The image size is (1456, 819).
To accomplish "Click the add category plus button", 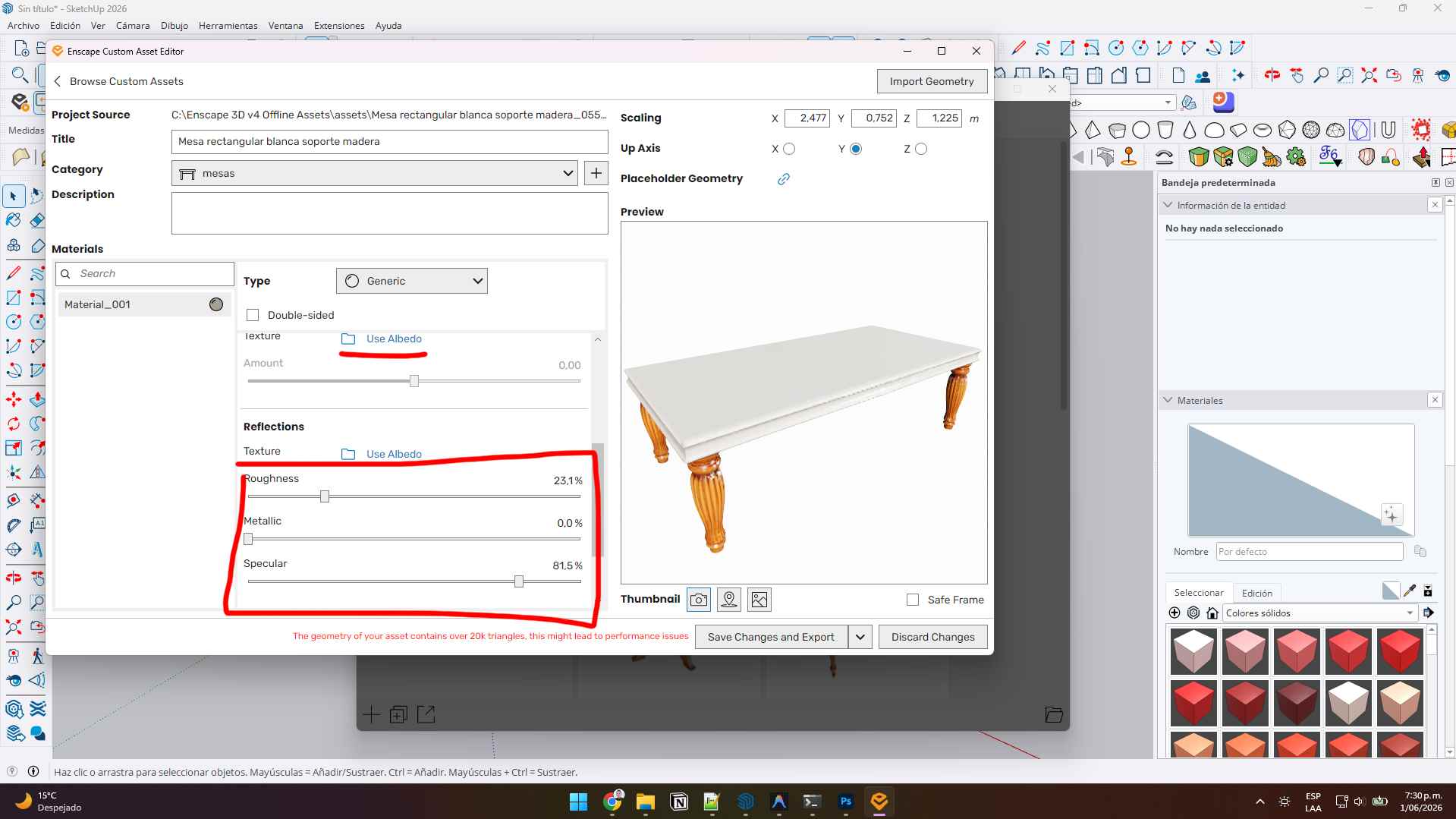I will point(596,173).
